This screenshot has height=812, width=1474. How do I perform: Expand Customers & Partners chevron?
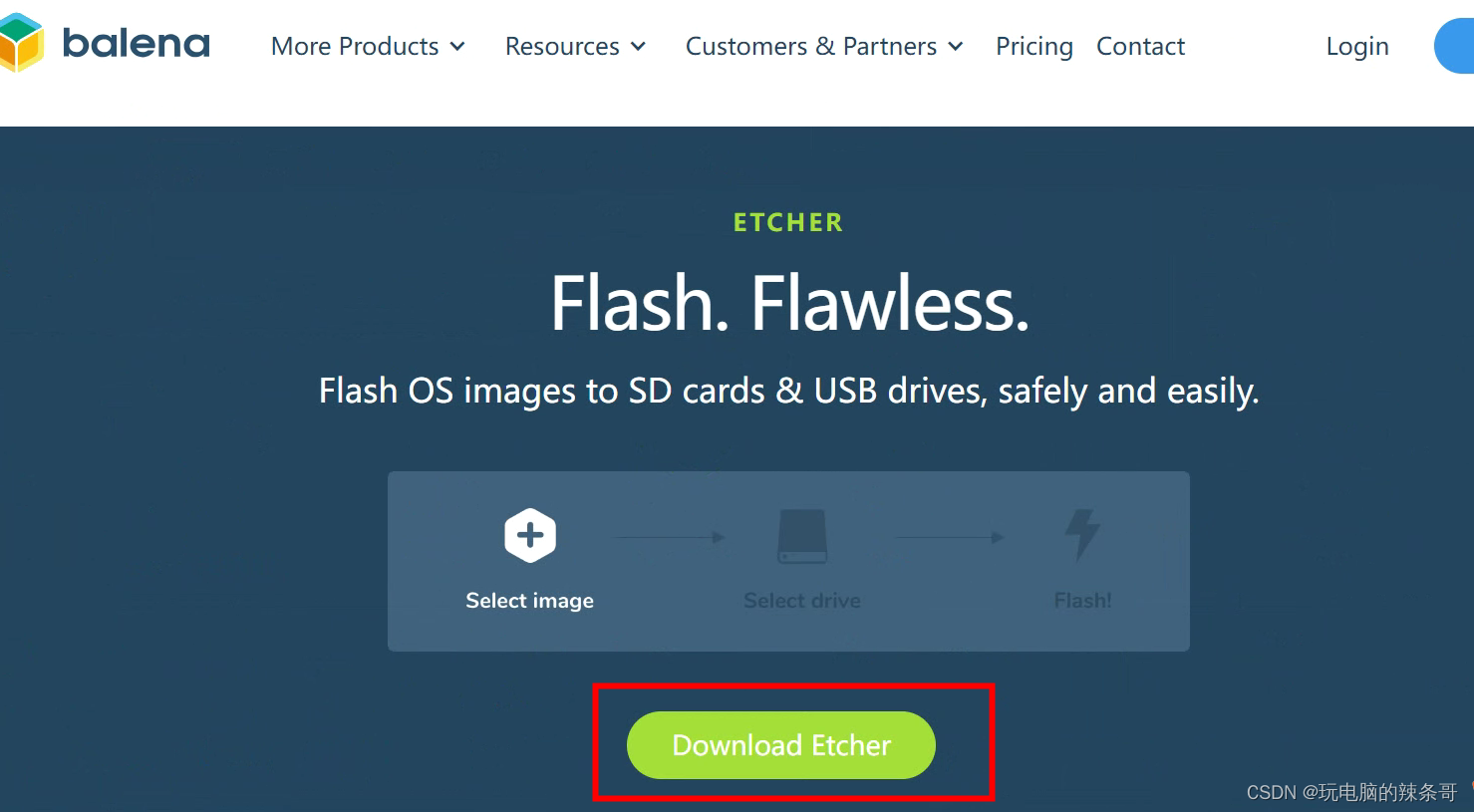pos(956,47)
